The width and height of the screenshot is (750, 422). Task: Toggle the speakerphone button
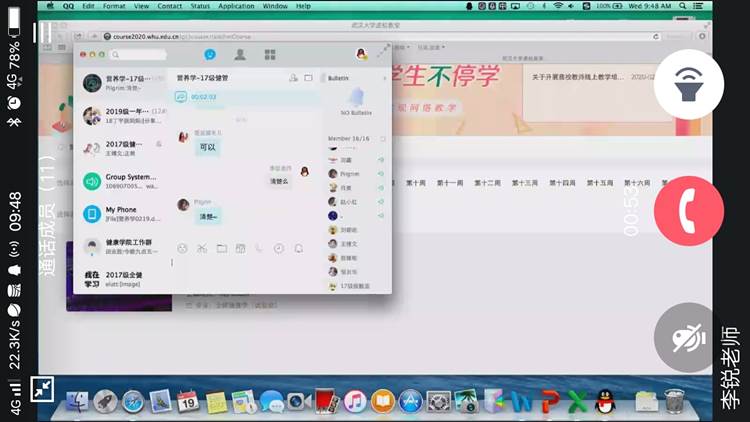(x=688, y=84)
